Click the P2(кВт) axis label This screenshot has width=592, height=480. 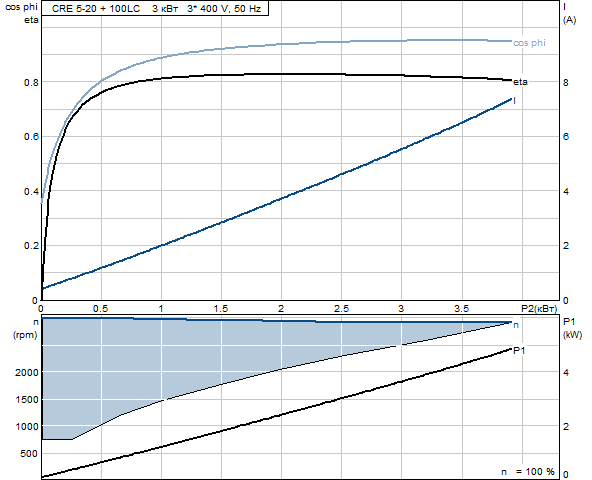click(539, 309)
